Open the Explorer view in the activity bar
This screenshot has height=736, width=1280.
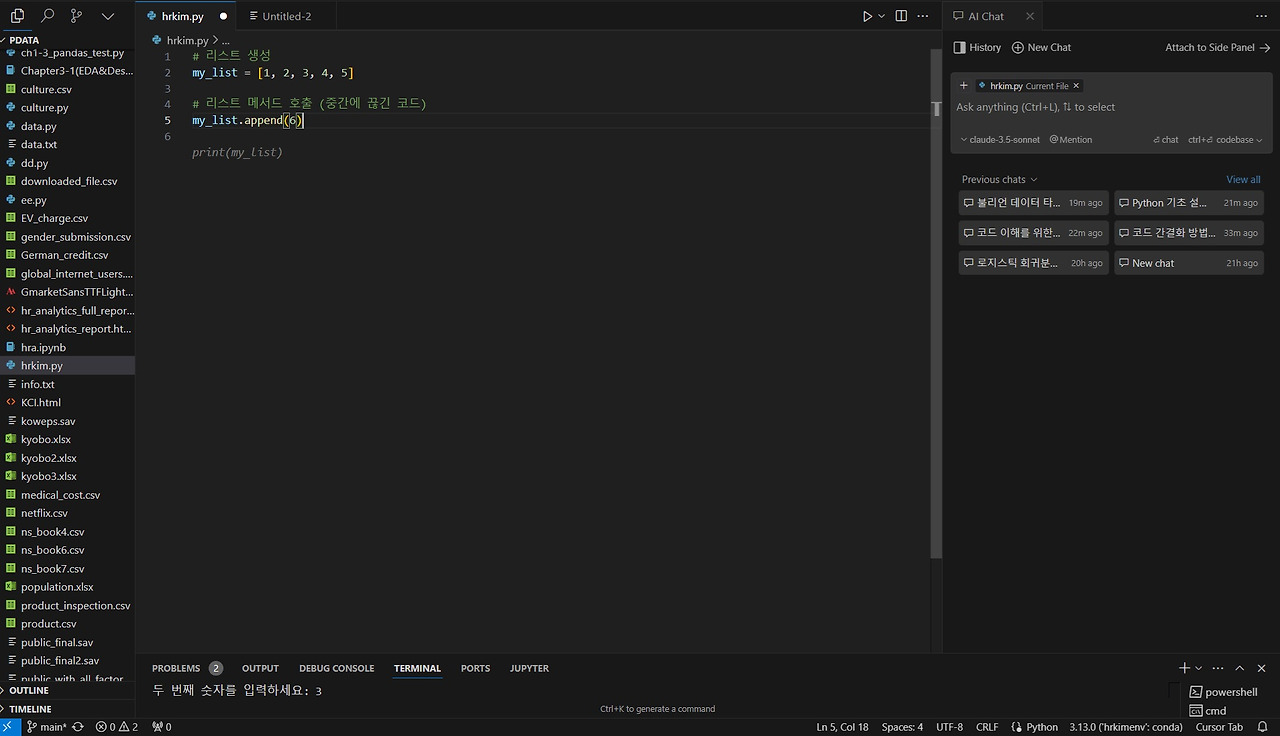pyautogui.click(x=17, y=16)
